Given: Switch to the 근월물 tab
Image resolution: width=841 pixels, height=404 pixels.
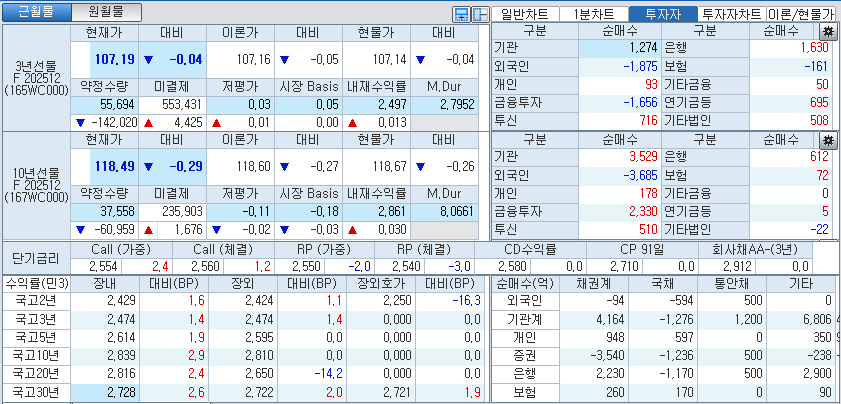Looking at the screenshot, I should pos(36,12).
